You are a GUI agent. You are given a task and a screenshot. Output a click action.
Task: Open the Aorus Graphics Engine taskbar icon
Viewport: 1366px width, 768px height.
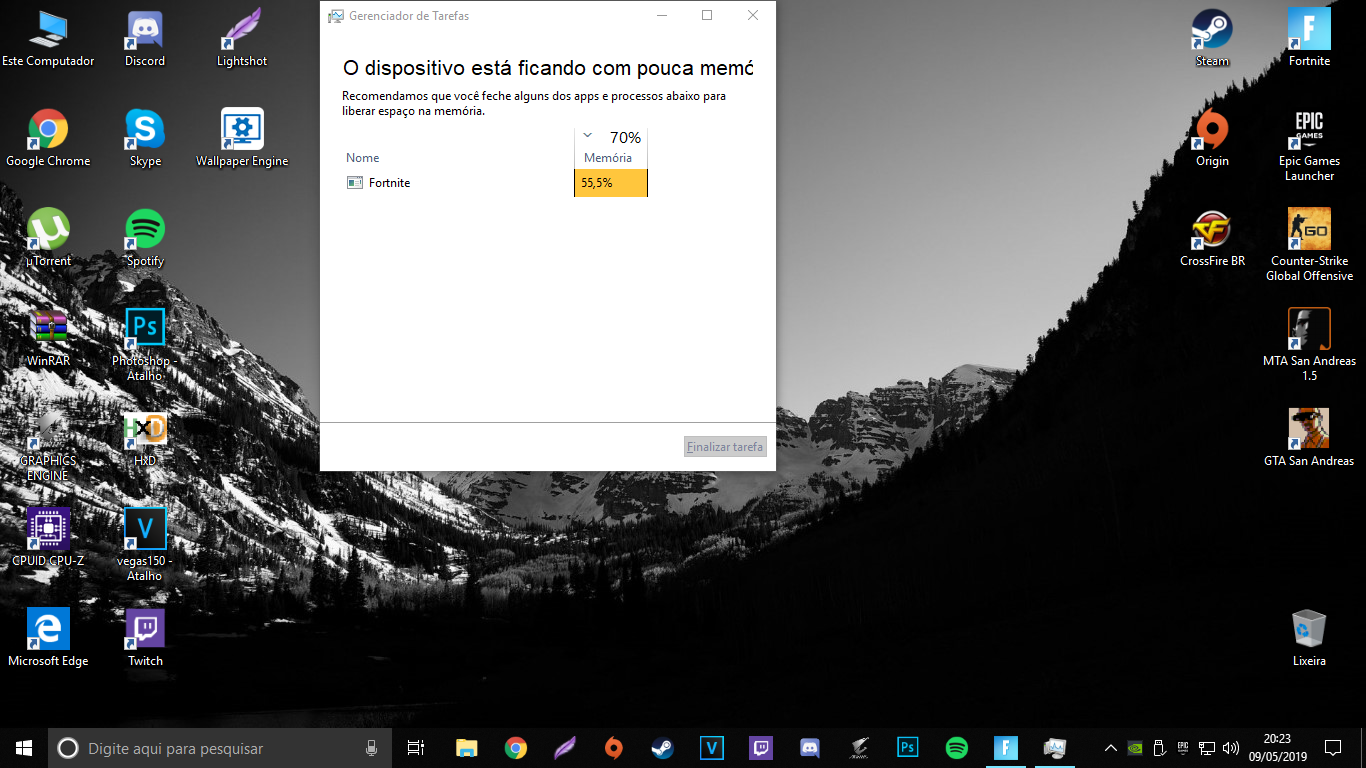[x=858, y=748]
